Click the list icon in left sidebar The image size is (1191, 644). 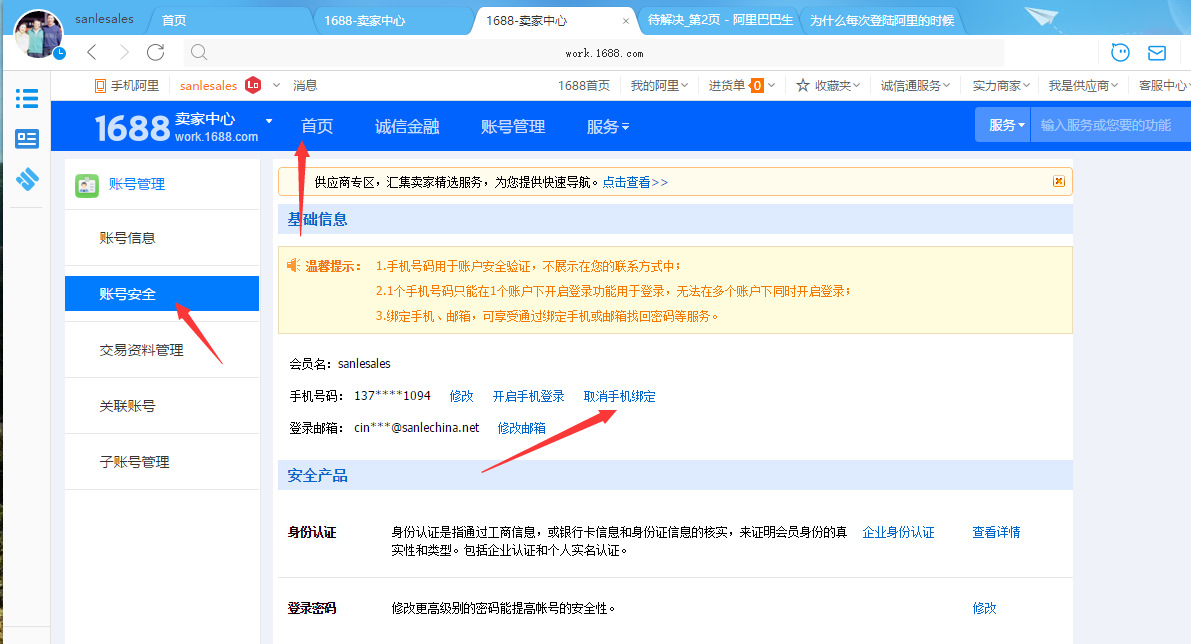click(27, 99)
